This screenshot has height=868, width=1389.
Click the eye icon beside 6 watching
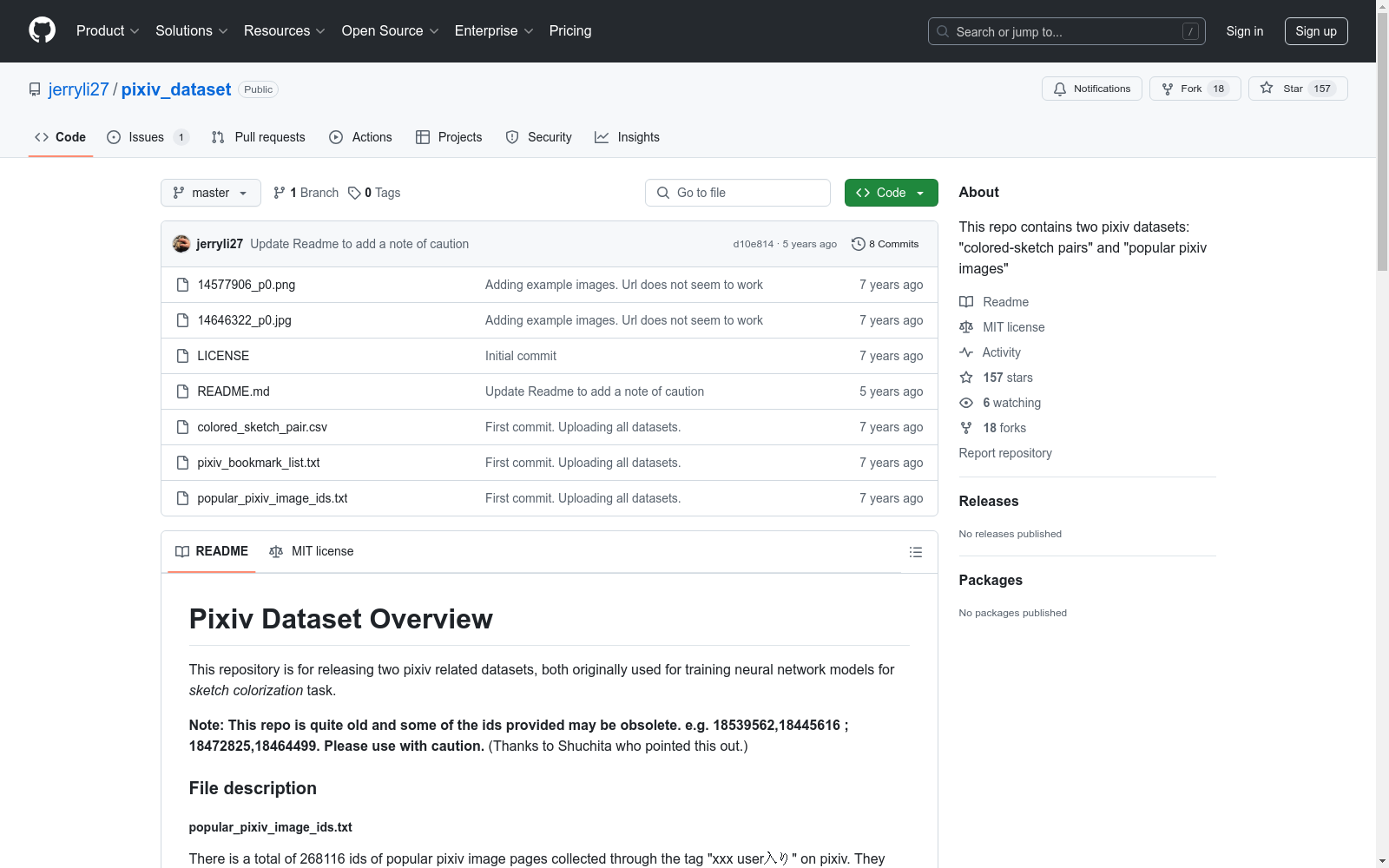click(x=966, y=403)
